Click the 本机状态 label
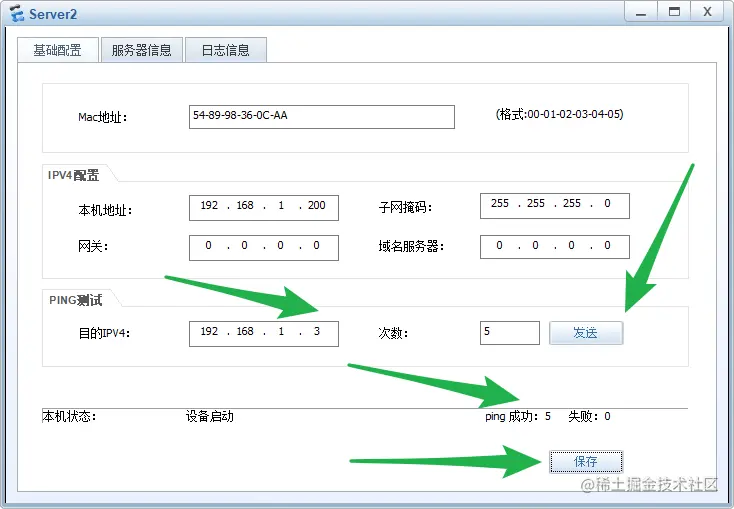This screenshot has width=734, height=509. pyautogui.click(x=69, y=416)
